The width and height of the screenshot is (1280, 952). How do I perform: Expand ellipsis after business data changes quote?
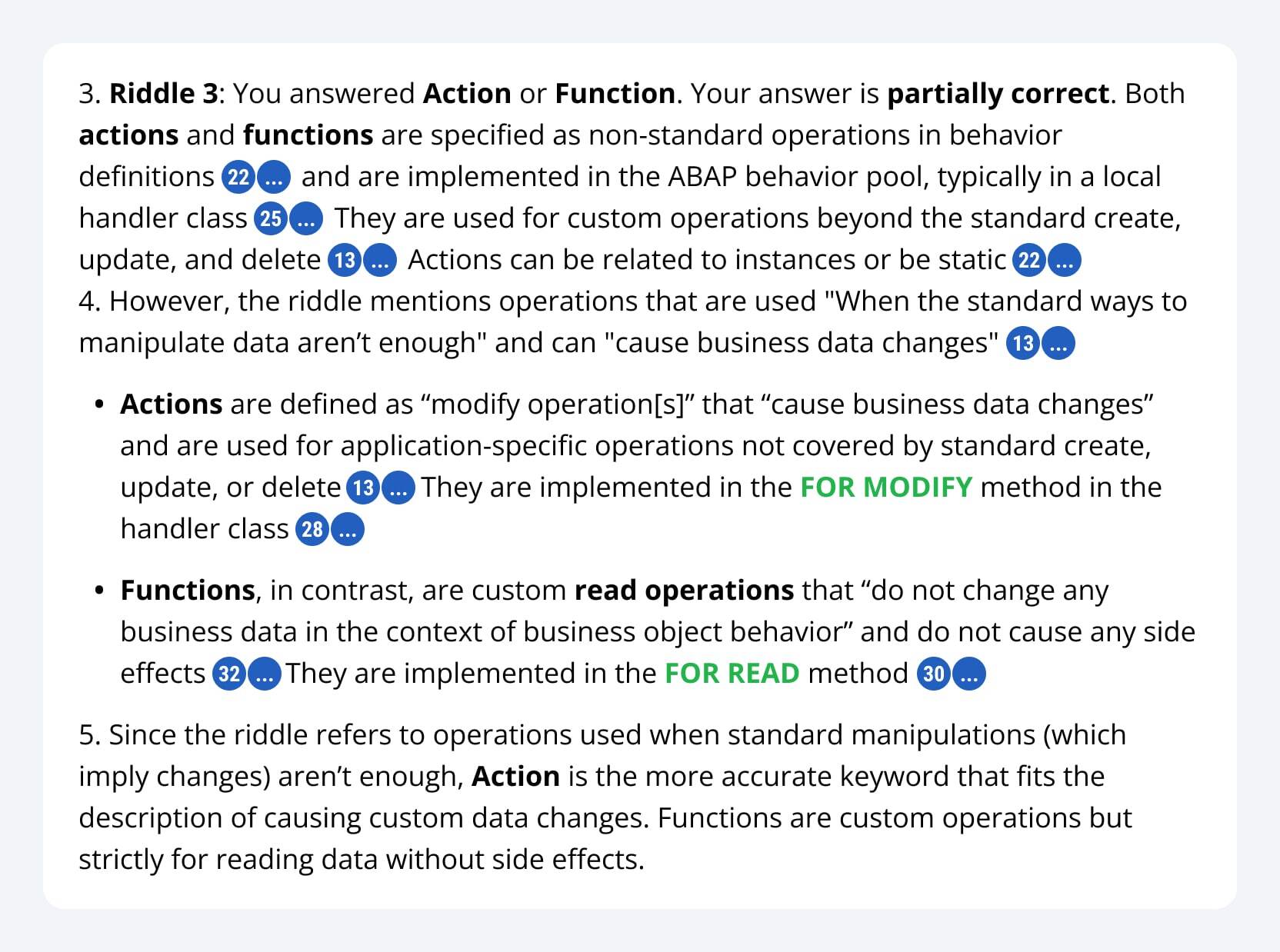coord(1058,343)
